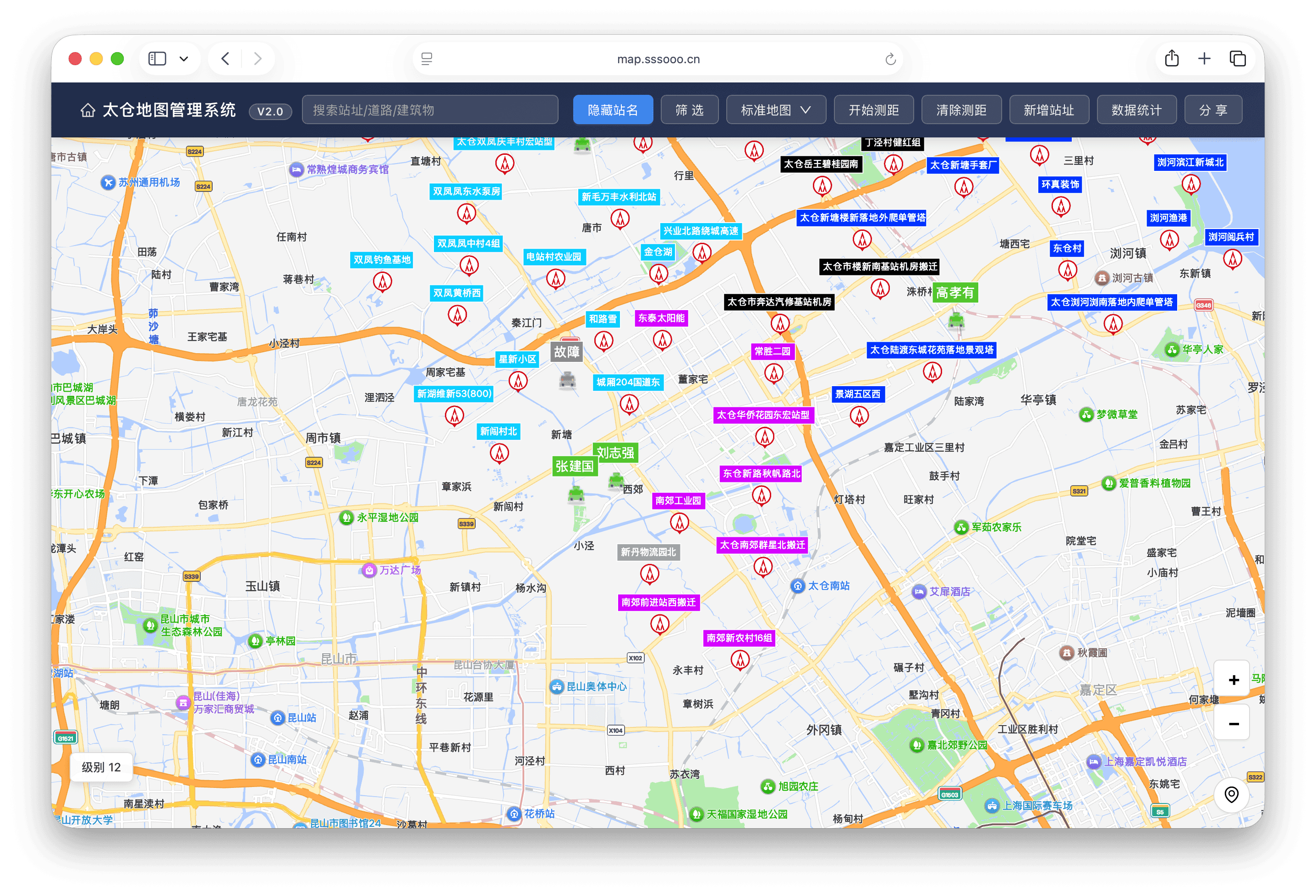Click the home icon in the header
This screenshot has height=896, width=1316.
[88, 111]
